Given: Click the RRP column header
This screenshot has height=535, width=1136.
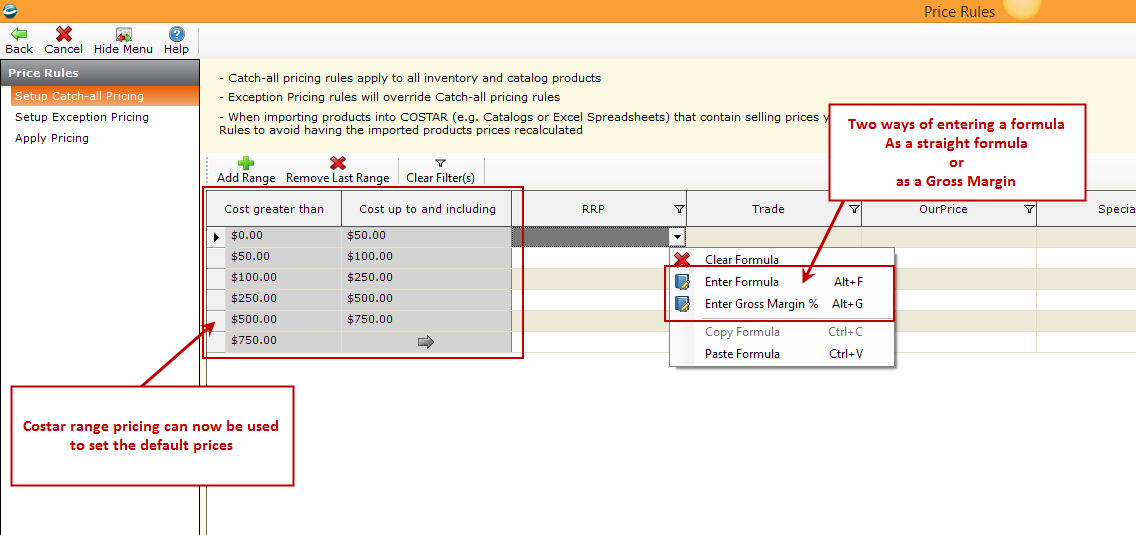Looking at the screenshot, I should click(x=599, y=209).
